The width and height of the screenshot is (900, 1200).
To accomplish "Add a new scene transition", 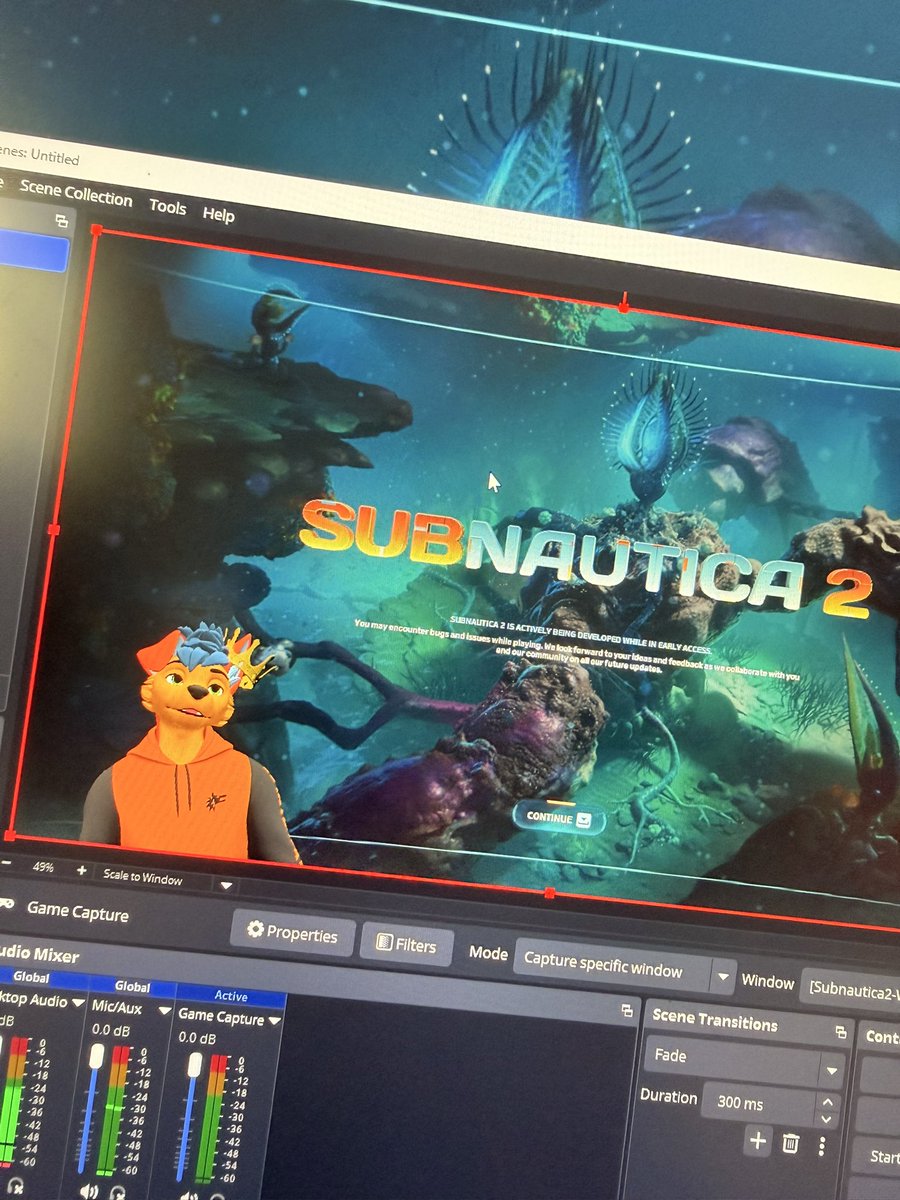I will click(x=758, y=1141).
